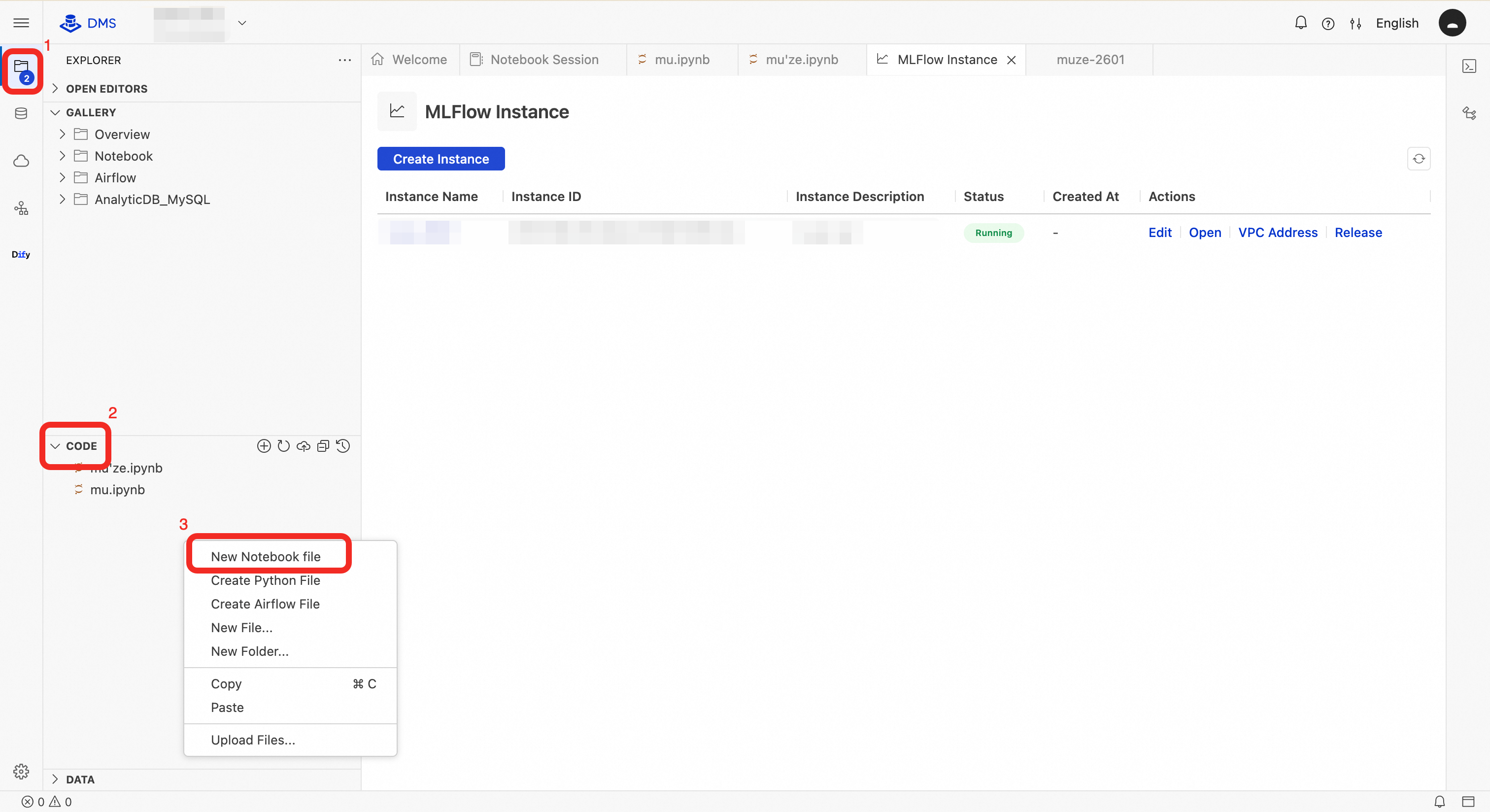Open the settings gear in sidebar
The width and height of the screenshot is (1490, 812).
click(21, 771)
